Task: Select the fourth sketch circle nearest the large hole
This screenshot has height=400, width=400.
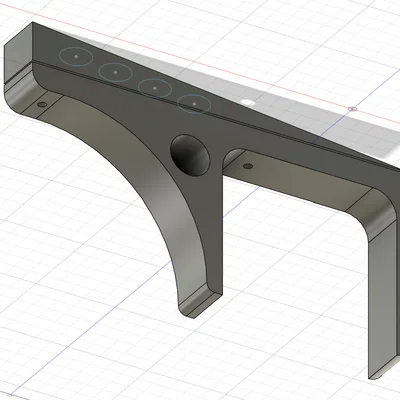Action: (194, 104)
